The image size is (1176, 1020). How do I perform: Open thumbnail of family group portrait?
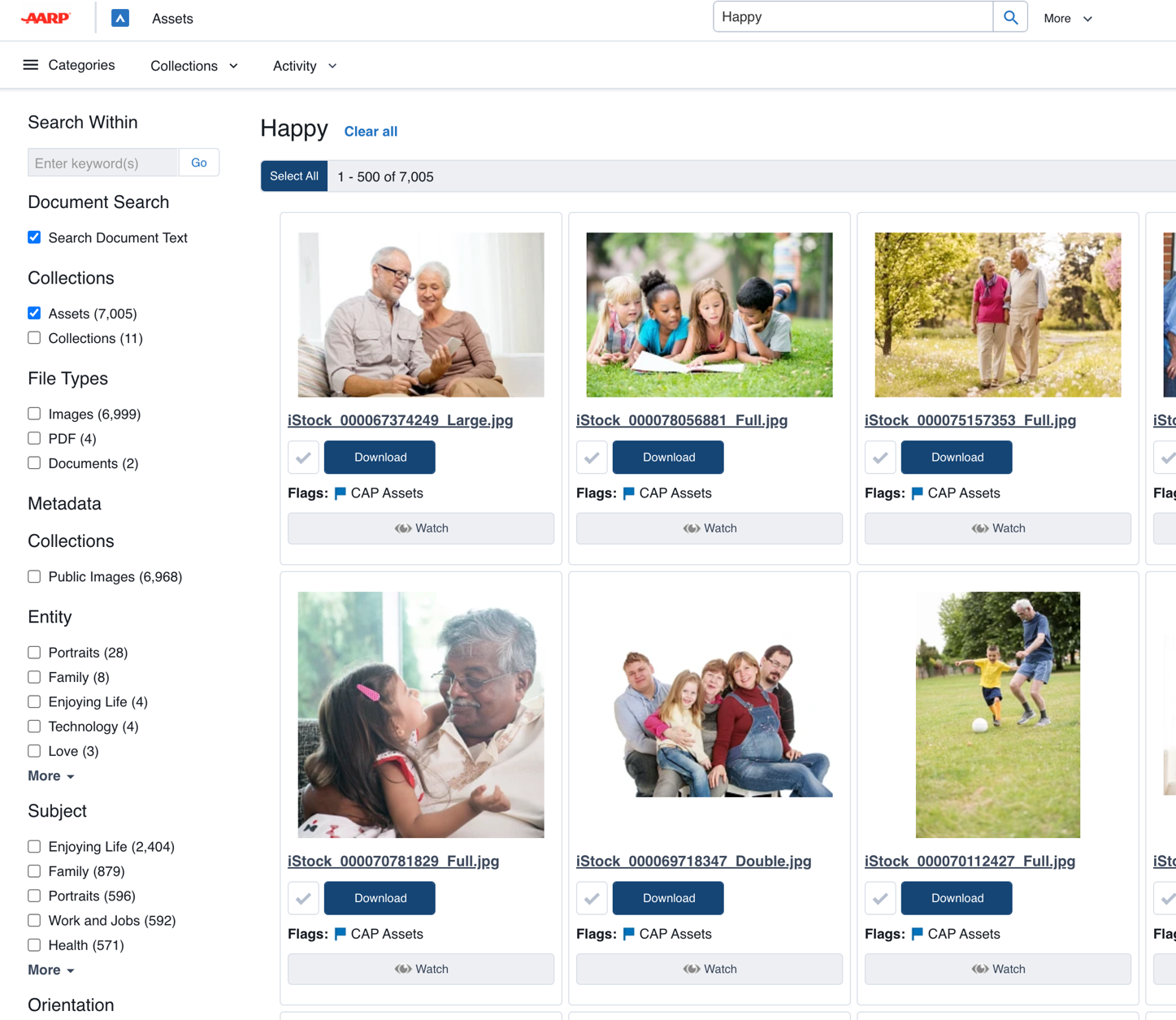710,715
